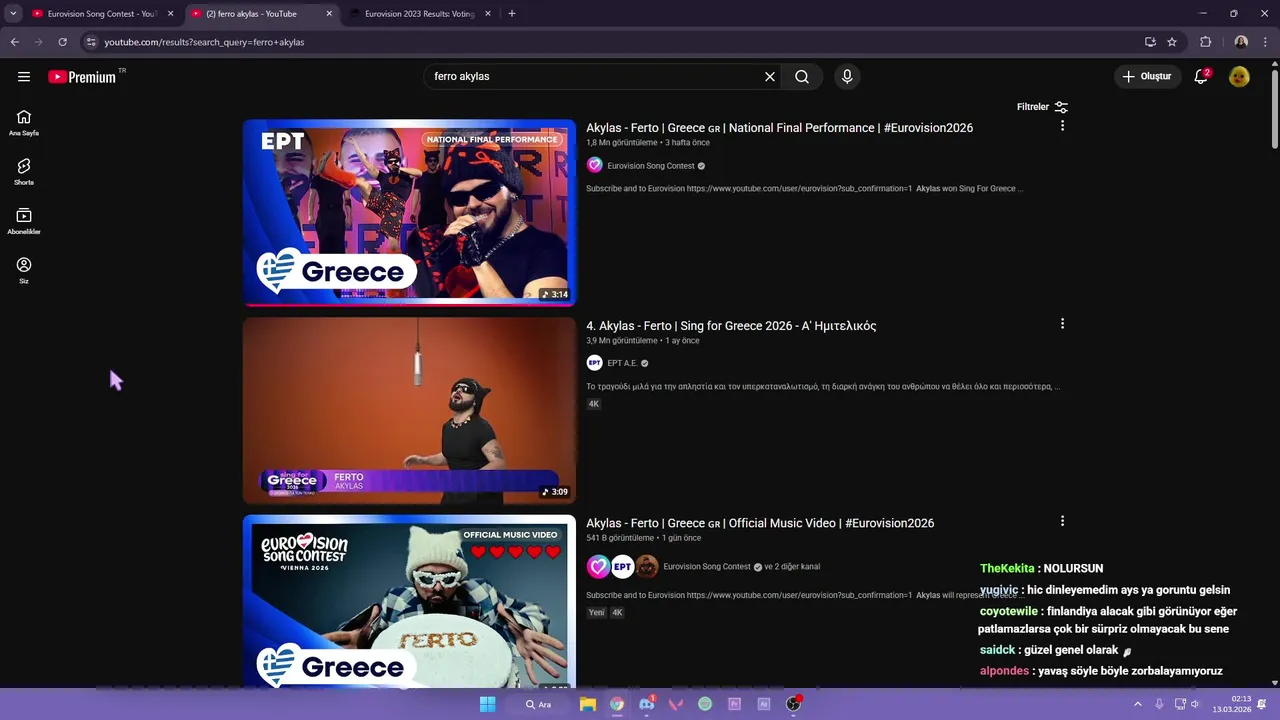The height and width of the screenshot is (720, 1280).
Task: Install or cast page icon in address bar
Action: pos(1150,42)
